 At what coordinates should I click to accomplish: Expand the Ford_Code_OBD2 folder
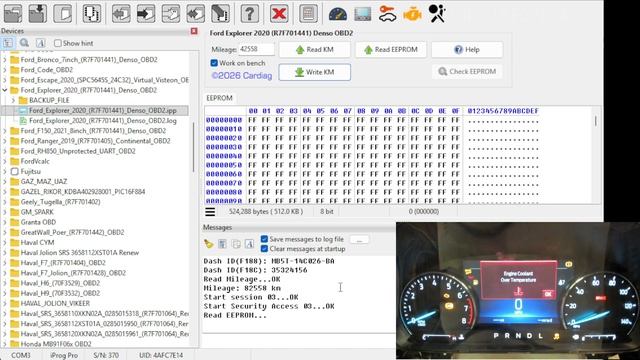tap(5, 70)
